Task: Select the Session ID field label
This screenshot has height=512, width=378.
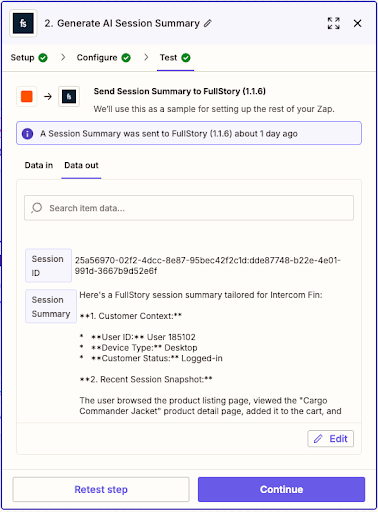Action: pos(48,266)
